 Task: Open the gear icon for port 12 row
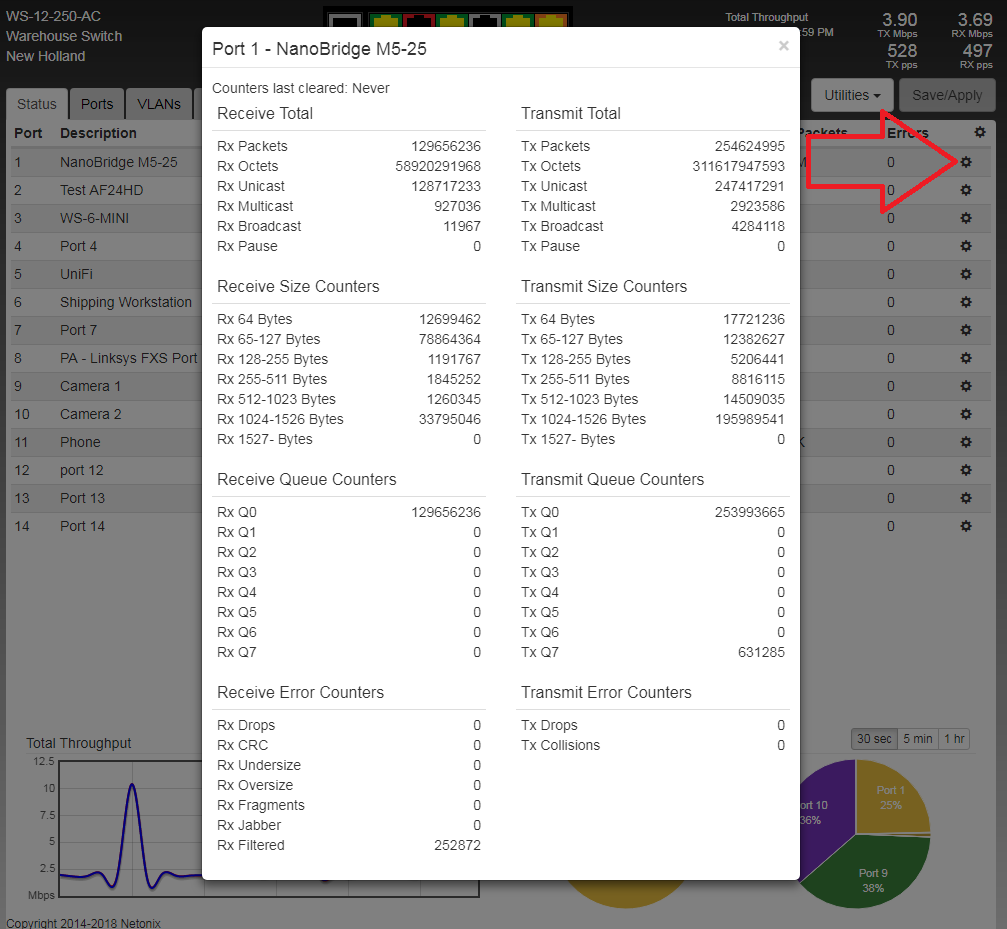click(x=965, y=470)
